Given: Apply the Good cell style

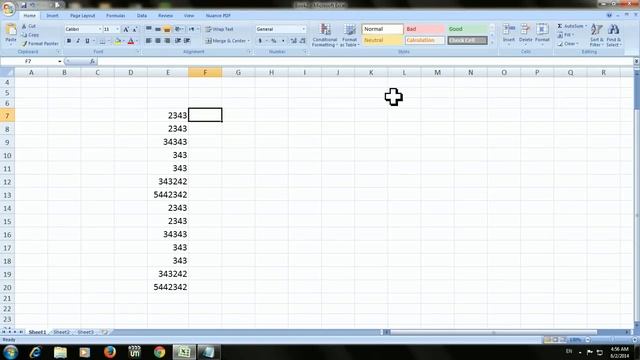Looking at the screenshot, I should [467, 29].
